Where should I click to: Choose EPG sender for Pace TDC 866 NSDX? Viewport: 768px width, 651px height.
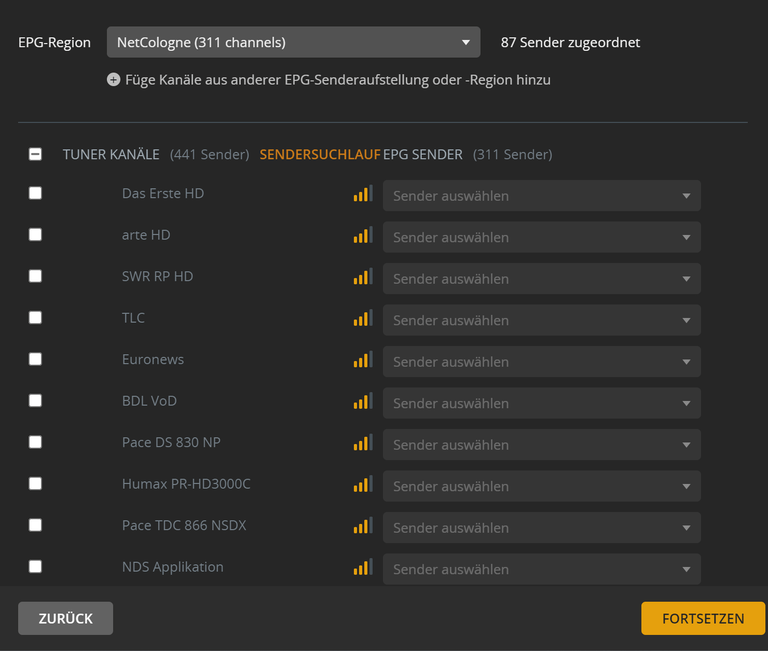pos(541,528)
